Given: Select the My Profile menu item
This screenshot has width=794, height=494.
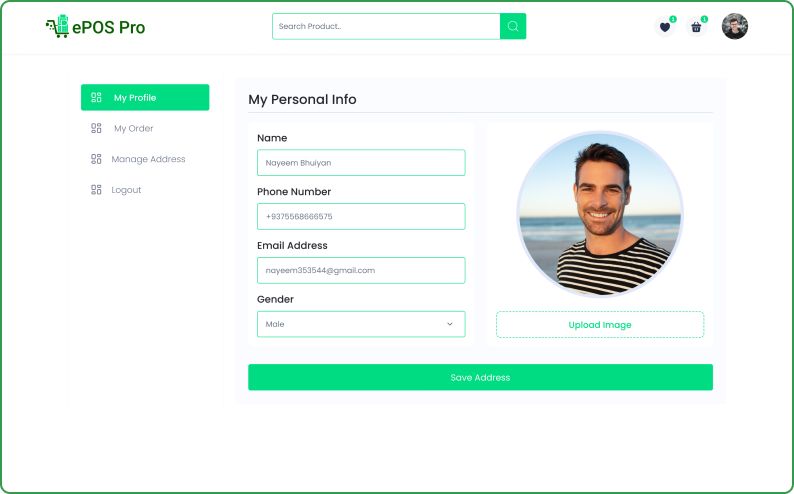Looking at the screenshot, I should click(145, 97).
